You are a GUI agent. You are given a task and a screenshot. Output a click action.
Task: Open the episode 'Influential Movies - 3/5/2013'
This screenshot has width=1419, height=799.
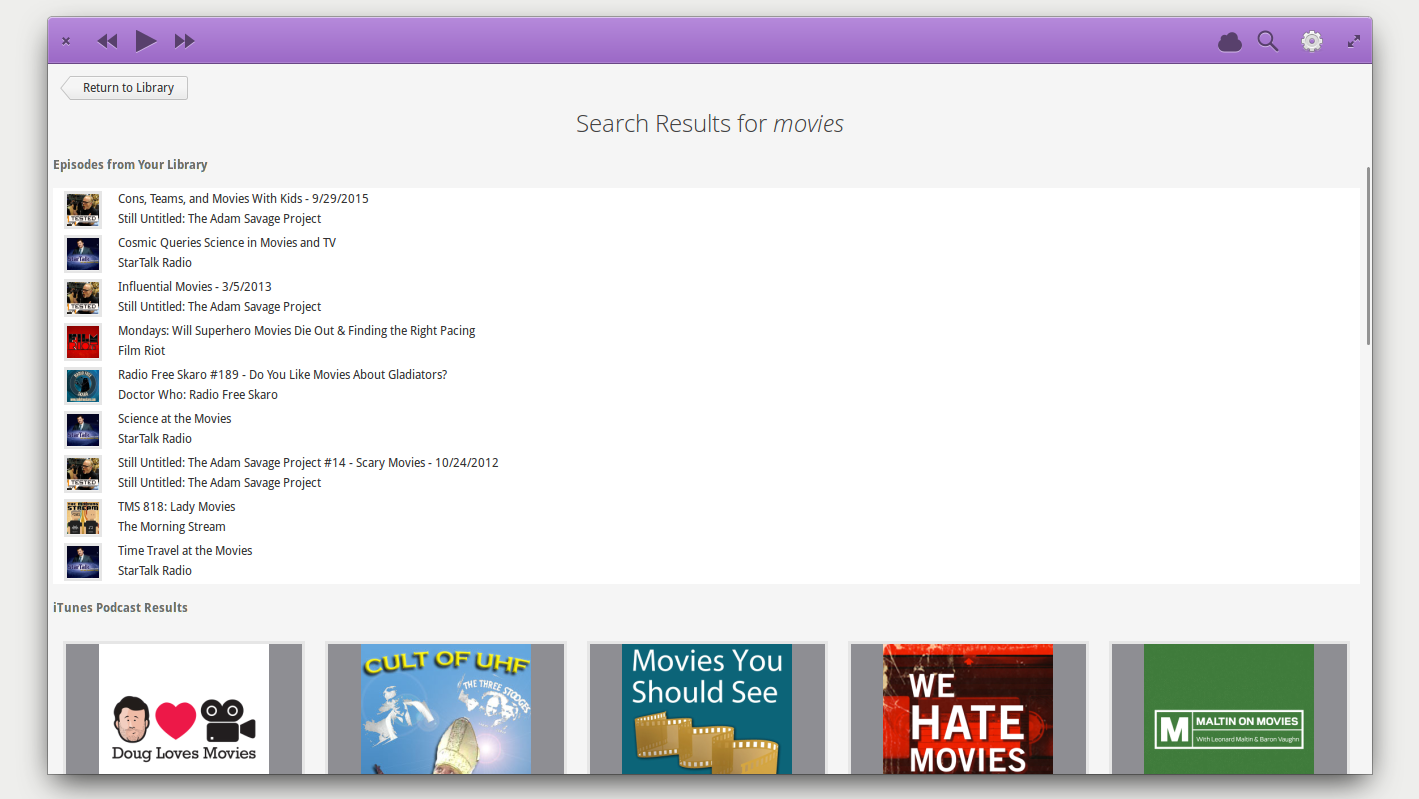pos(194,286)
